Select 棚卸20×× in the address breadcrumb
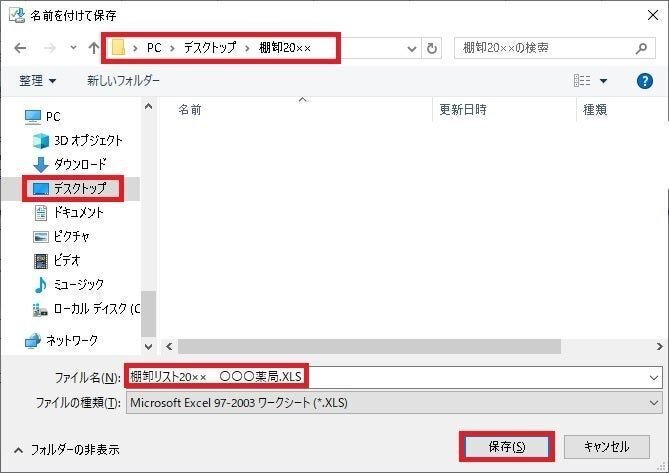 point(285,48)
